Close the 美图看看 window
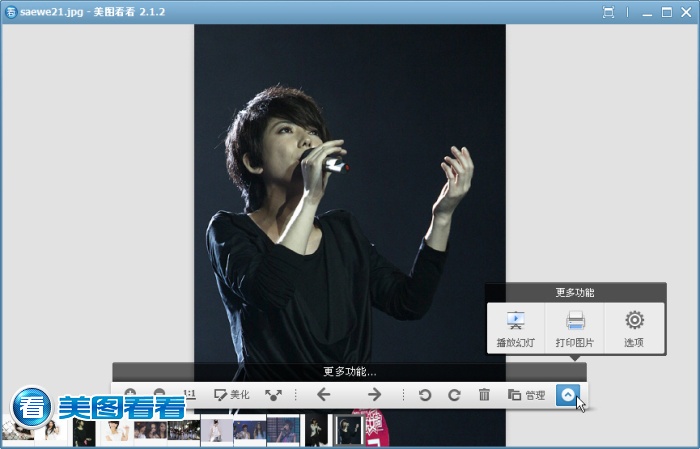The width and height of the screenshot is (700, 449). (x=686, y=12)
